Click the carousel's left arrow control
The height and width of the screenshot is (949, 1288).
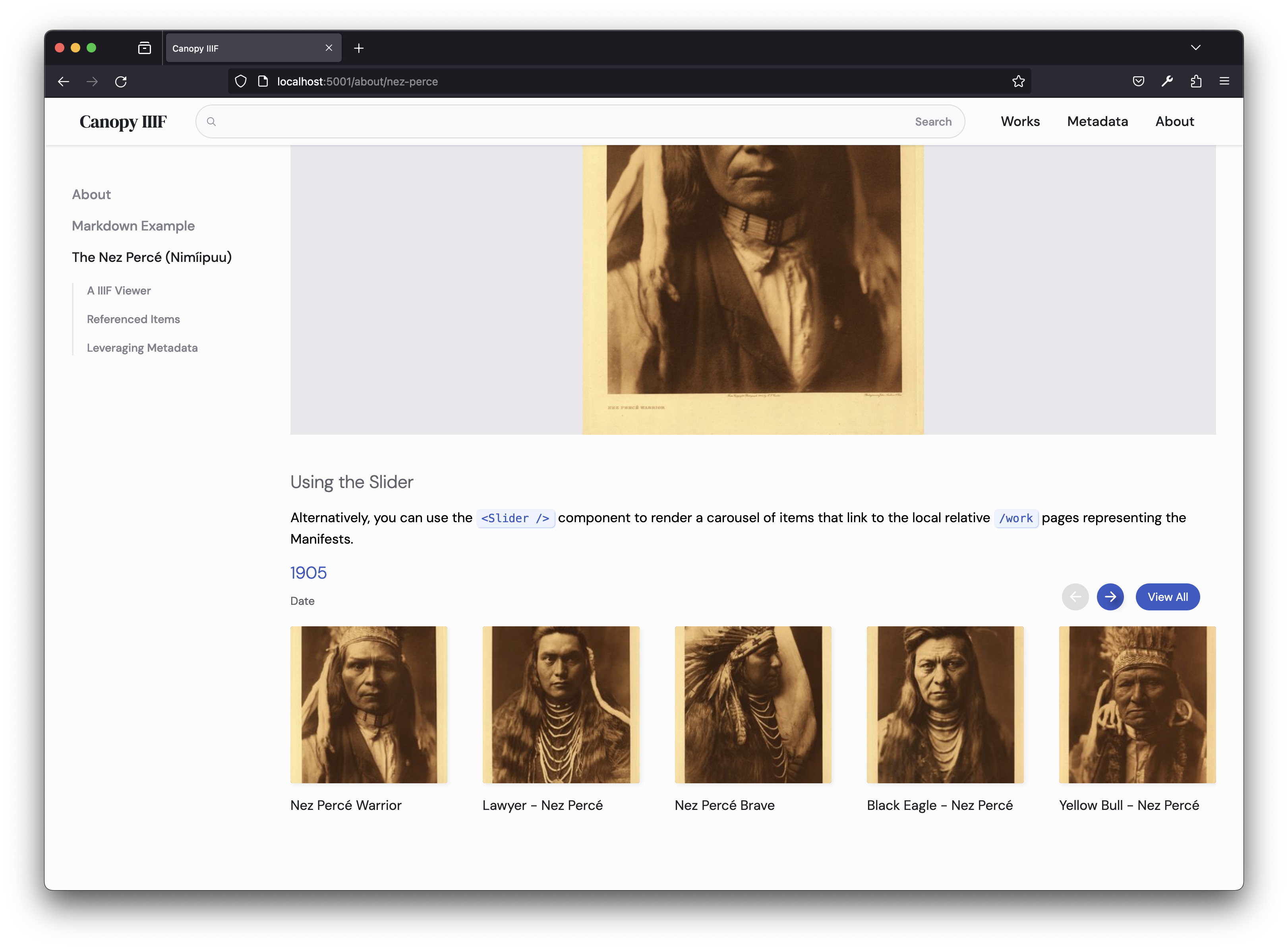1075,597
